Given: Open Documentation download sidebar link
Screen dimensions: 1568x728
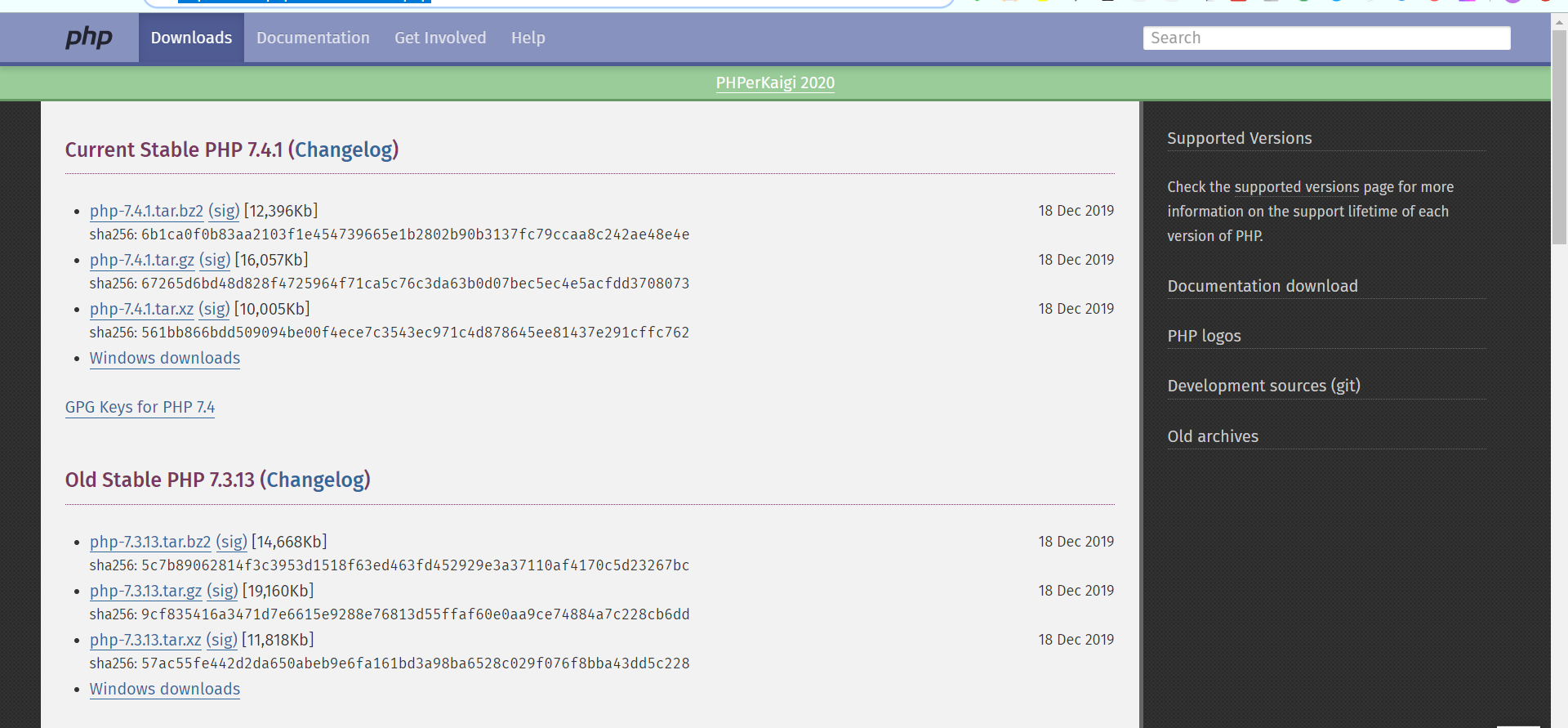Looking at the screenshot, I should (1263, 286).
